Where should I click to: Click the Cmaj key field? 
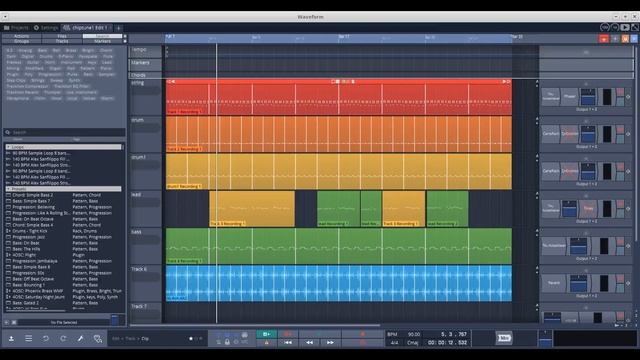point(413,343)
